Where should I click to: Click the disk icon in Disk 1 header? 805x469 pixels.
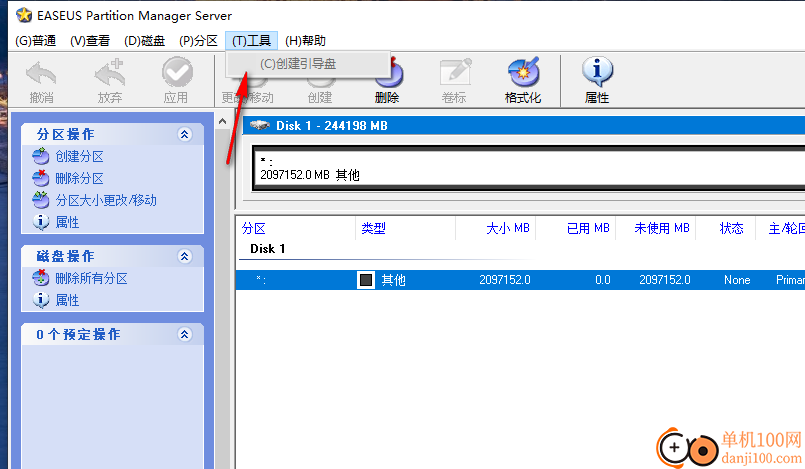tap(260, 125)
